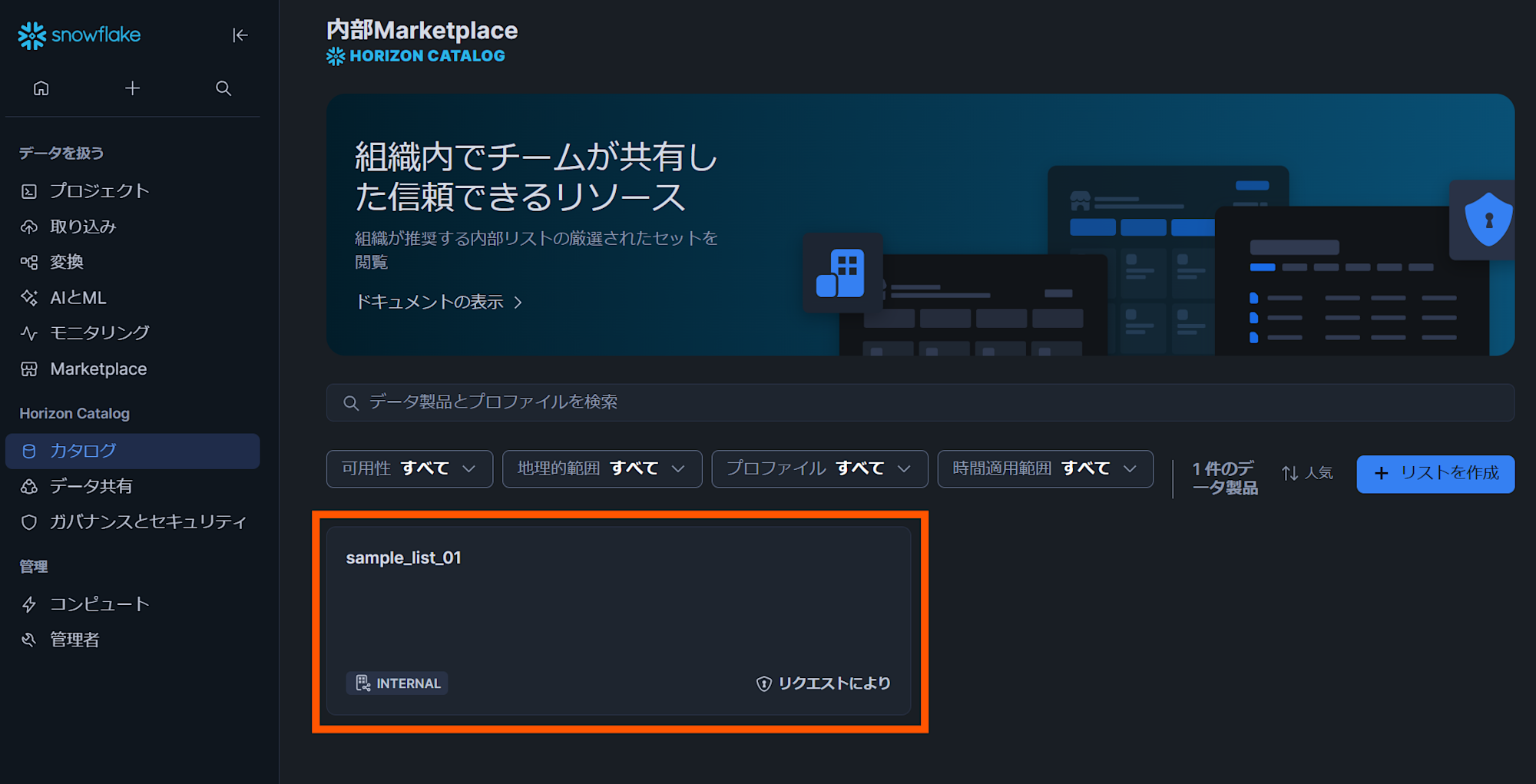Open ガバナンスとセキュリティ
The height and width of the screenshot is (784, 1536).
coord(147,521)
